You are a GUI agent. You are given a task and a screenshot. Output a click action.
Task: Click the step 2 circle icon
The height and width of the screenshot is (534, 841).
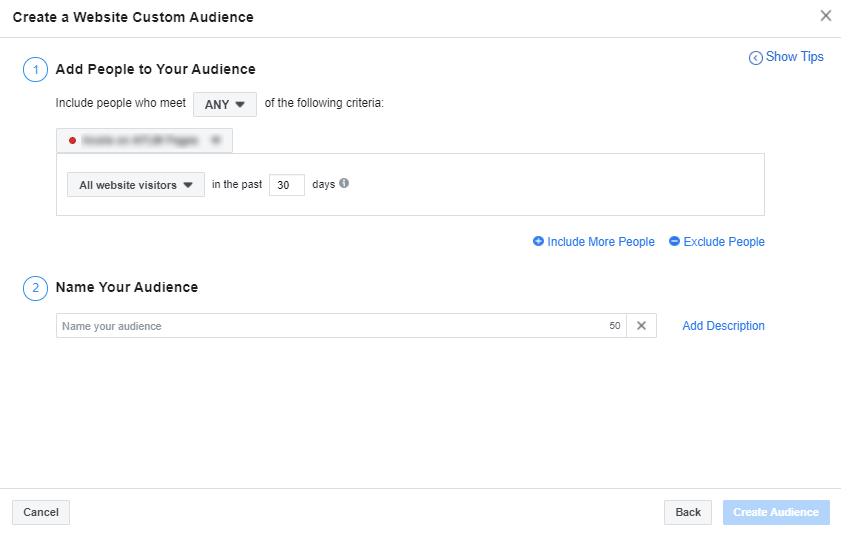coord(35,288)
